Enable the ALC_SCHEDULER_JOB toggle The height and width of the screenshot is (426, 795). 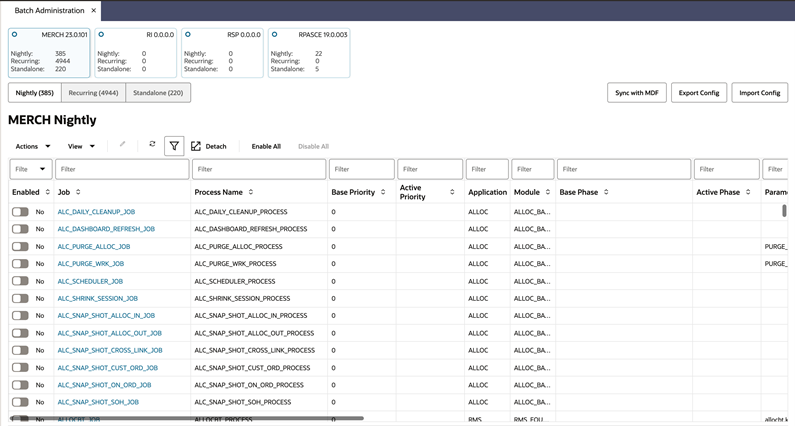coord(20,281)
